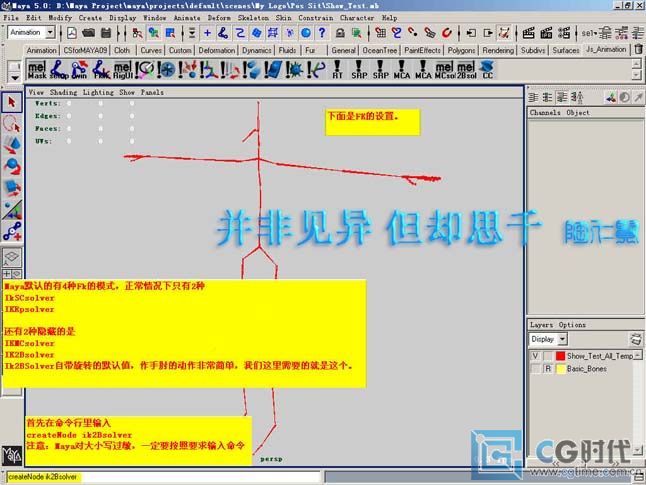Select the arrow Select tool
The image size is (646, 485).
[12, 102]
